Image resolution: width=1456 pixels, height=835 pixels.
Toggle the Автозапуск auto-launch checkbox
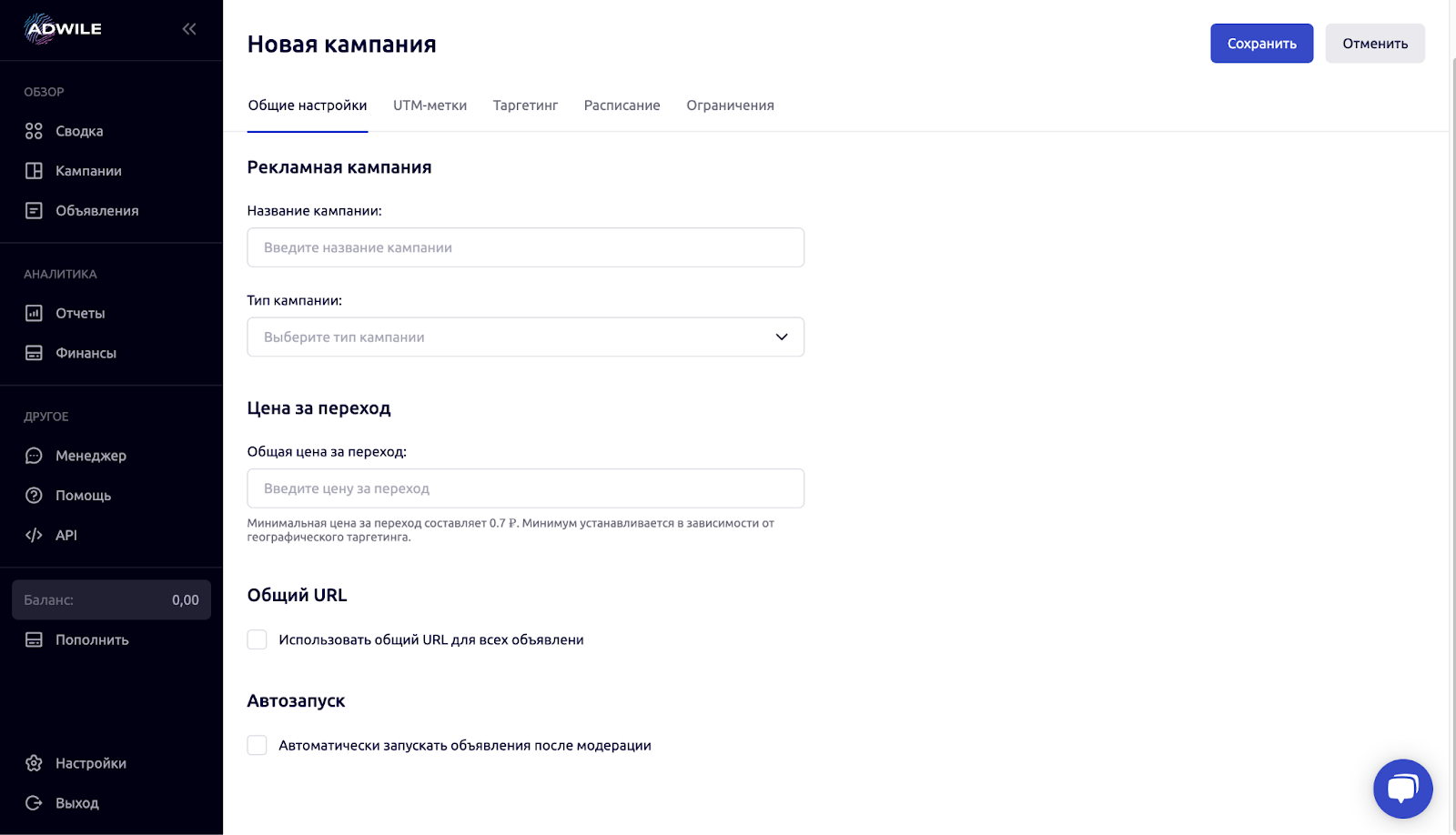pyautogui.click(x=258, y=745)
